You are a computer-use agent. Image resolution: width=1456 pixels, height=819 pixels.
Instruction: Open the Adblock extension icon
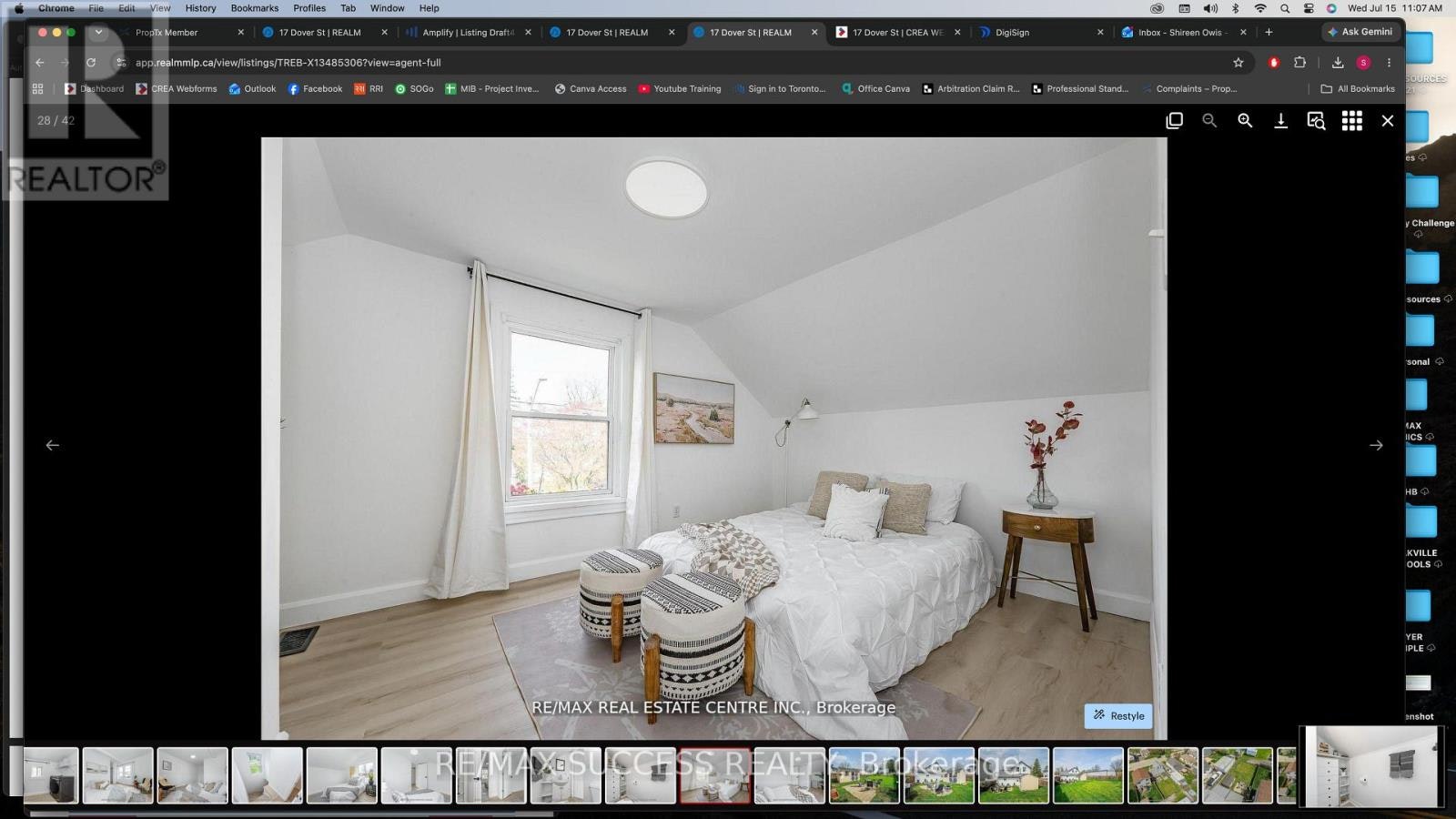click(x=1274, y=63)
